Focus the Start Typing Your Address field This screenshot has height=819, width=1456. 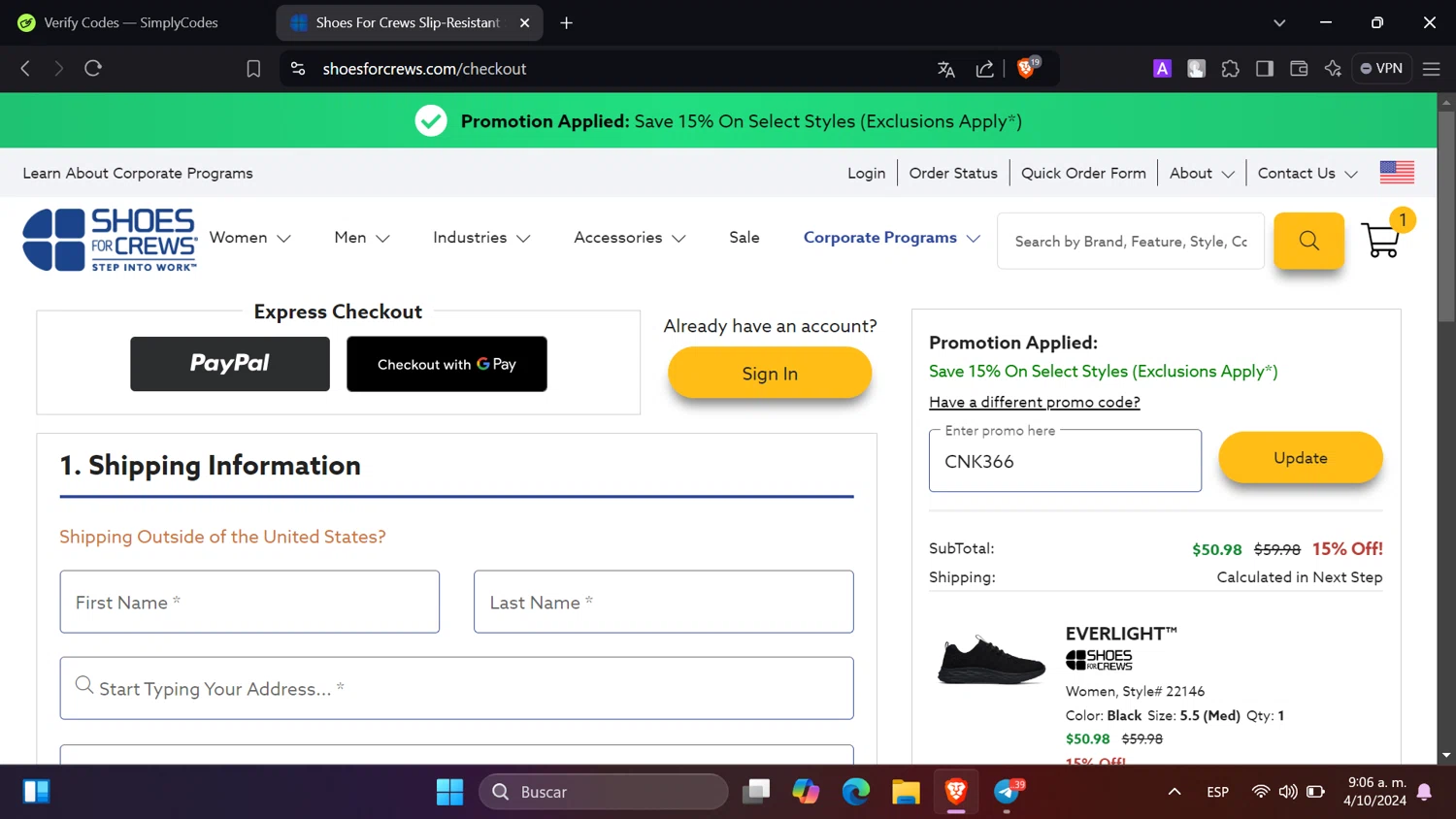[456, 688]
